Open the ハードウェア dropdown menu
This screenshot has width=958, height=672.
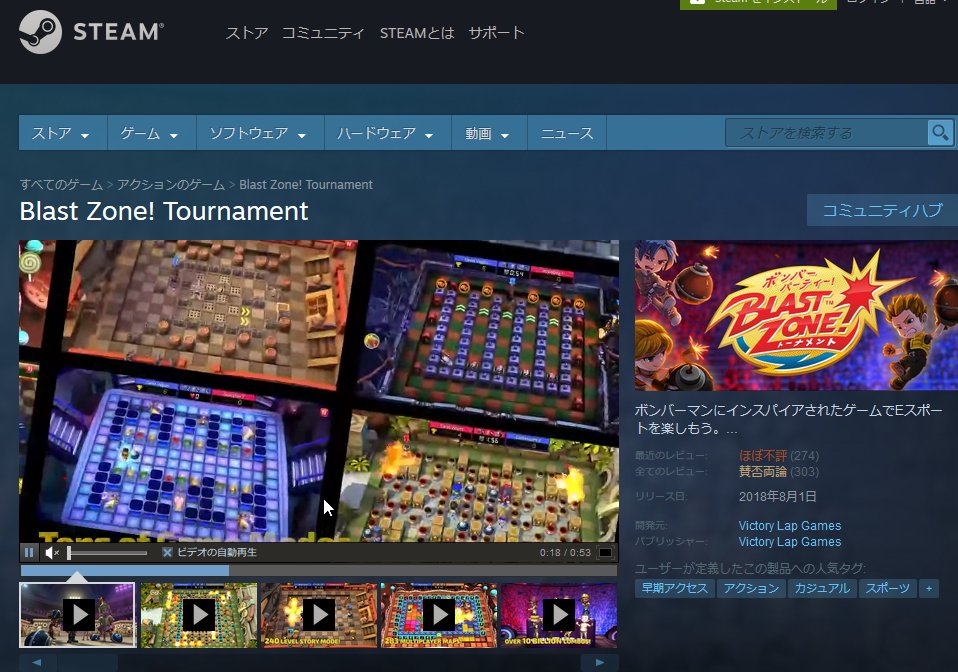click(x=385, y=133)
